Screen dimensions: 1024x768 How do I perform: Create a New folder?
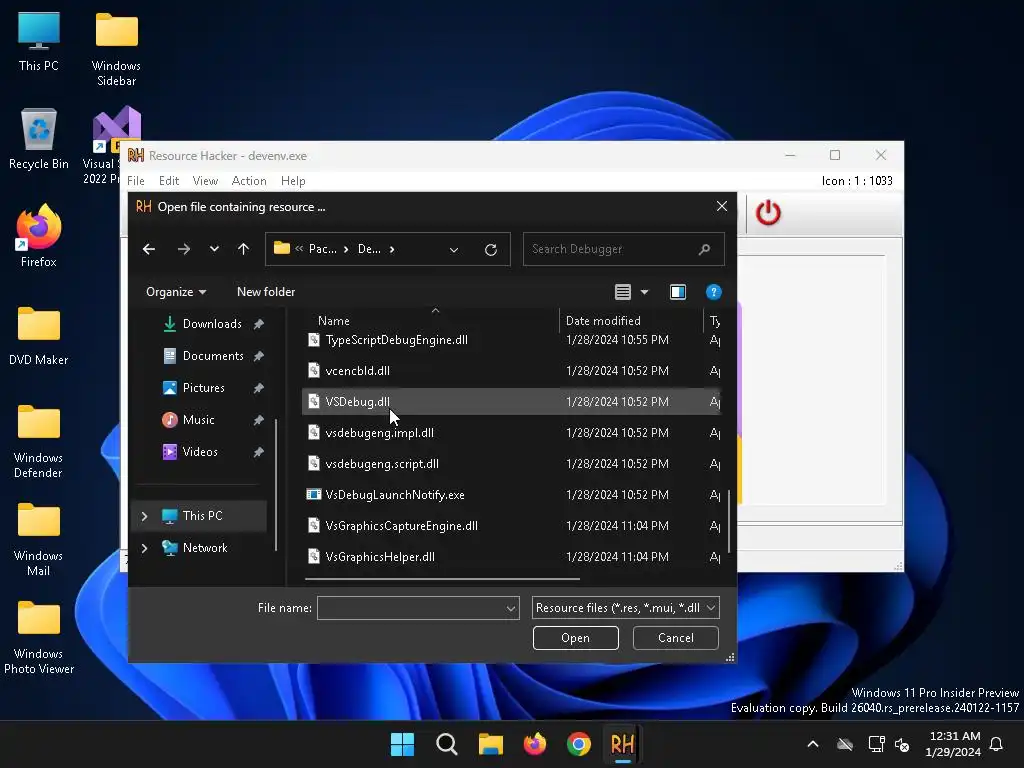tap(266, 292)
